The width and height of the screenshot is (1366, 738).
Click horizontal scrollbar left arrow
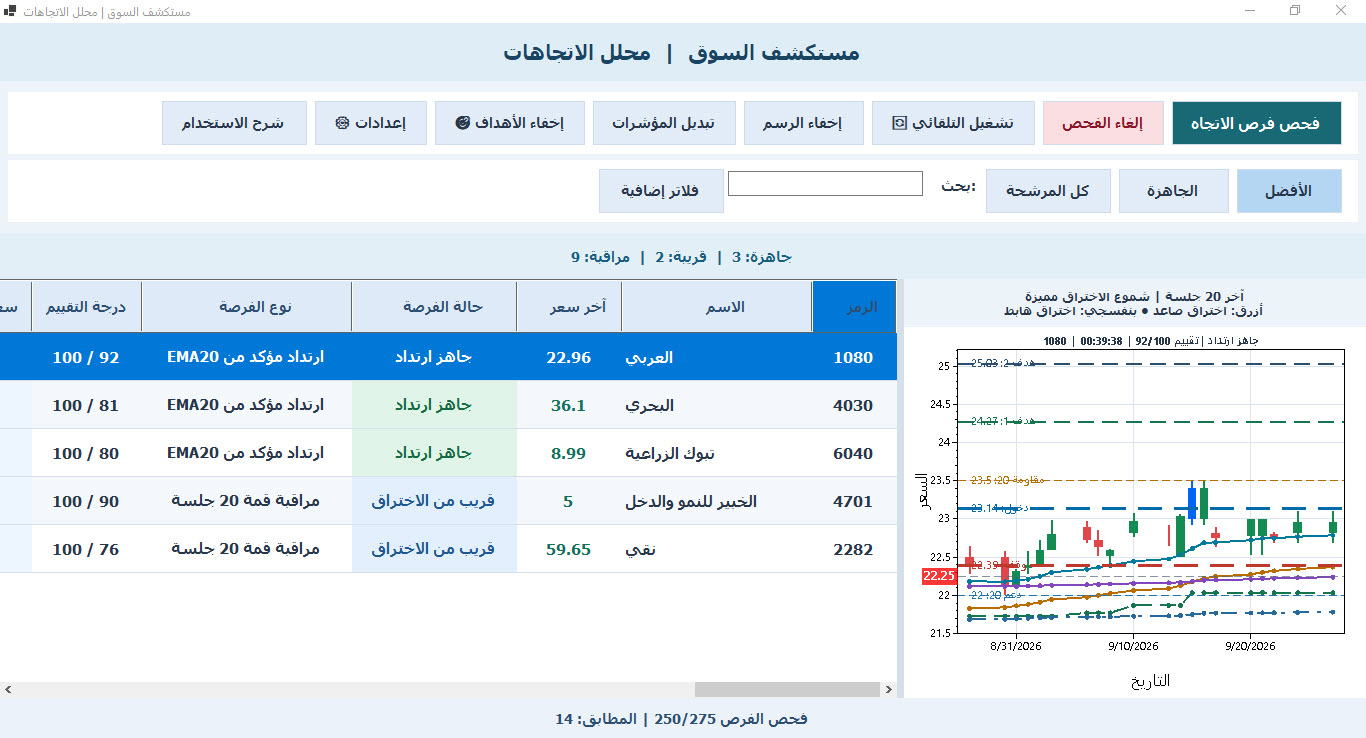pos(8,689)
